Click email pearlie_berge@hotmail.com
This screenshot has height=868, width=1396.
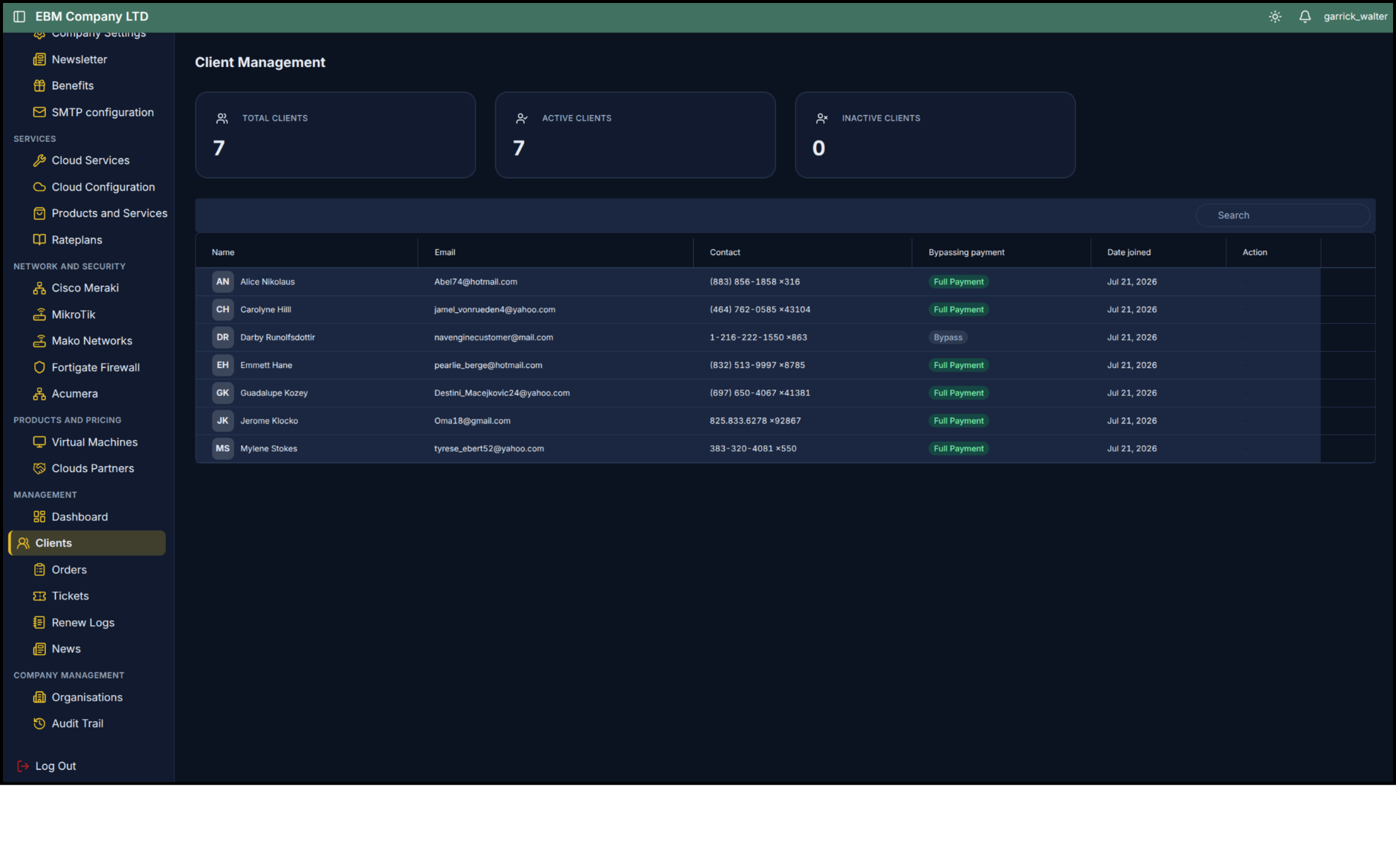tap(488, 366)
